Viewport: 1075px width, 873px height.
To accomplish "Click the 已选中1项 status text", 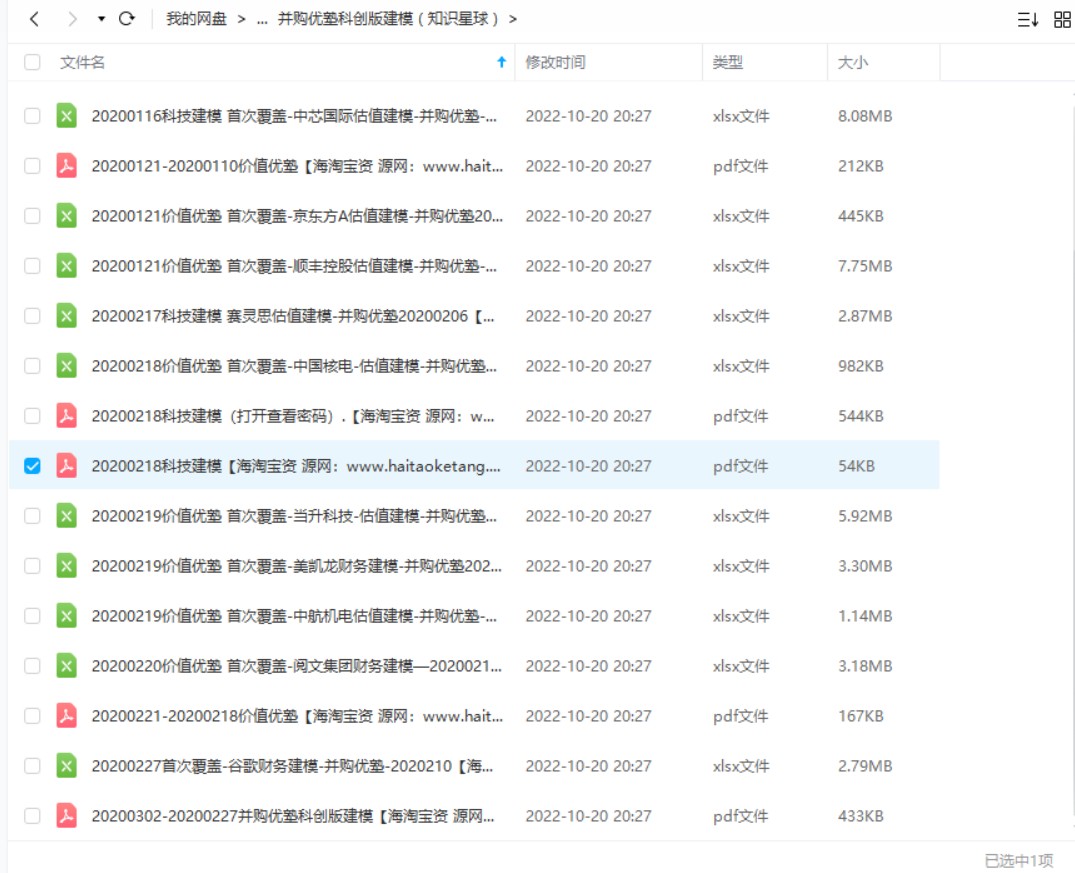I will tap(1019, 860).
